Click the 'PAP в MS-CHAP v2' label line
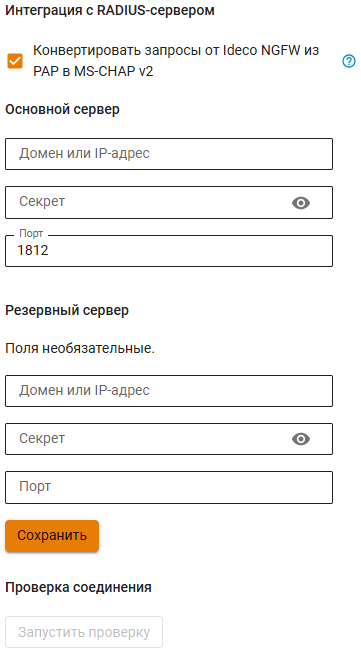The height and width of the screenshot is (653, 361). (93, 71)
